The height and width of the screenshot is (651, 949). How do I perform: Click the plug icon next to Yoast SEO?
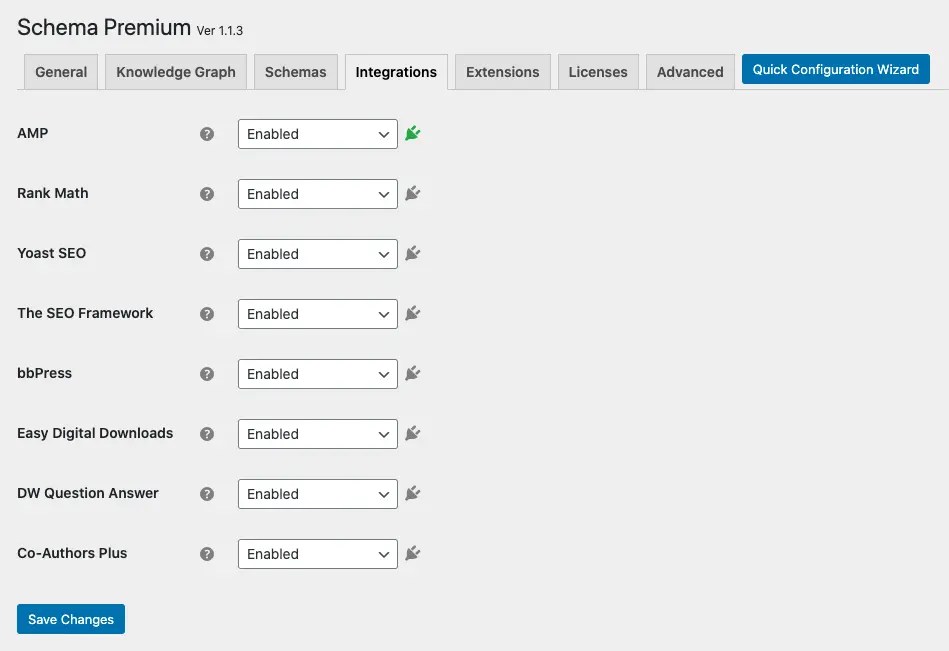click(412, 253)
